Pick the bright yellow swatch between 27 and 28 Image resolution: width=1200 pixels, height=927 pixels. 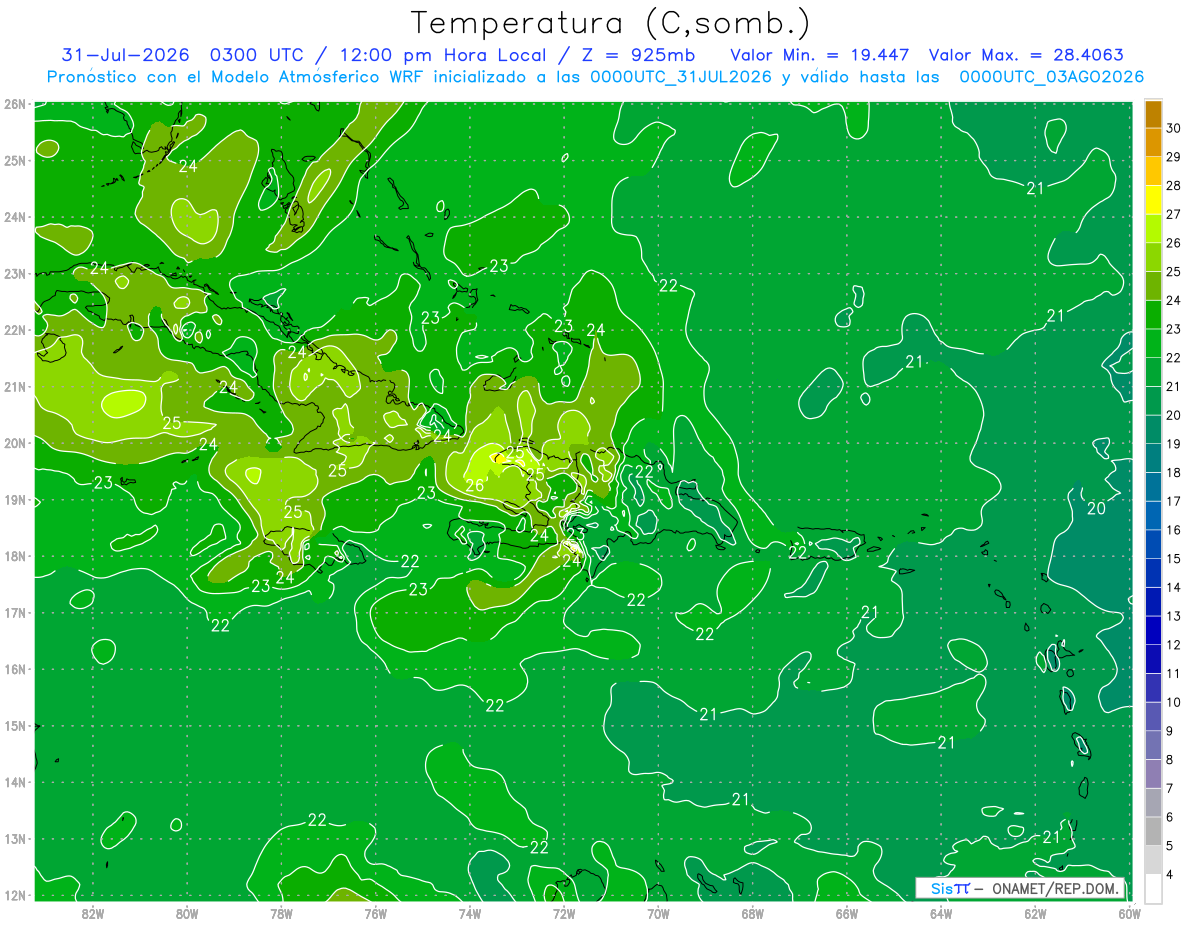click(x=1153, y=200)
